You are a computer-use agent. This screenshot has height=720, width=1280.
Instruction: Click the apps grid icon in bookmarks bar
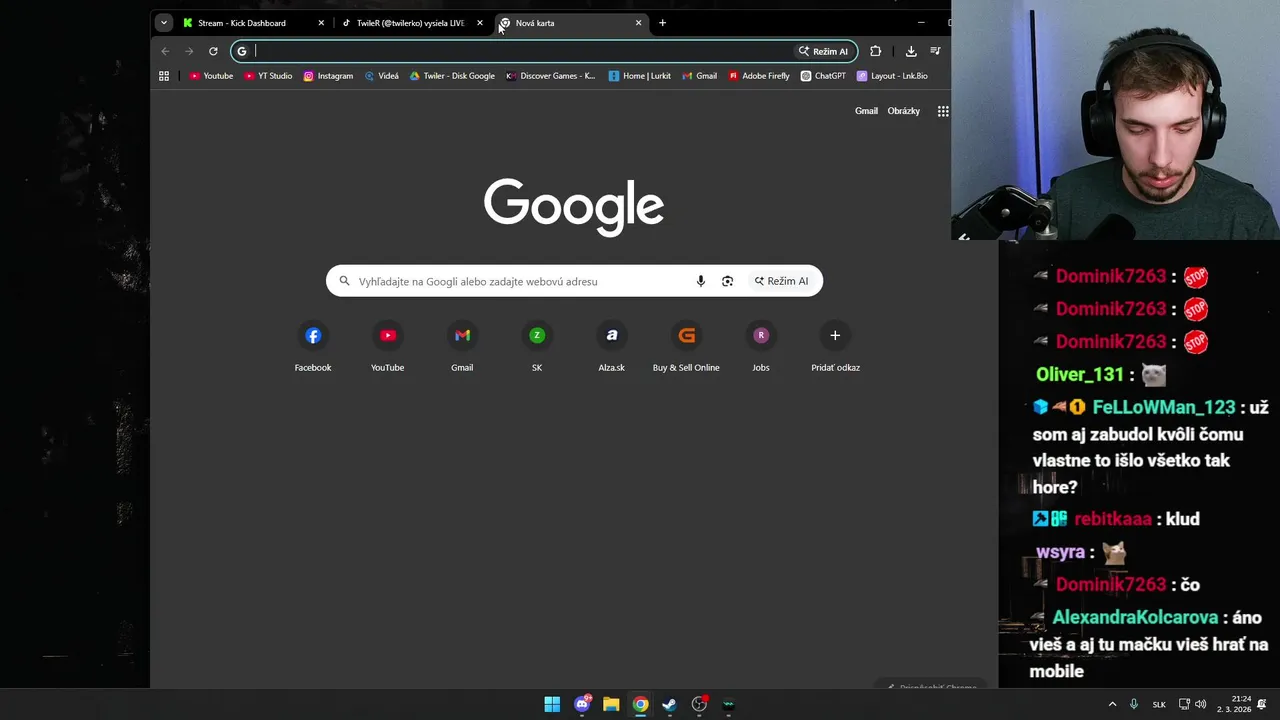(164, 76)
